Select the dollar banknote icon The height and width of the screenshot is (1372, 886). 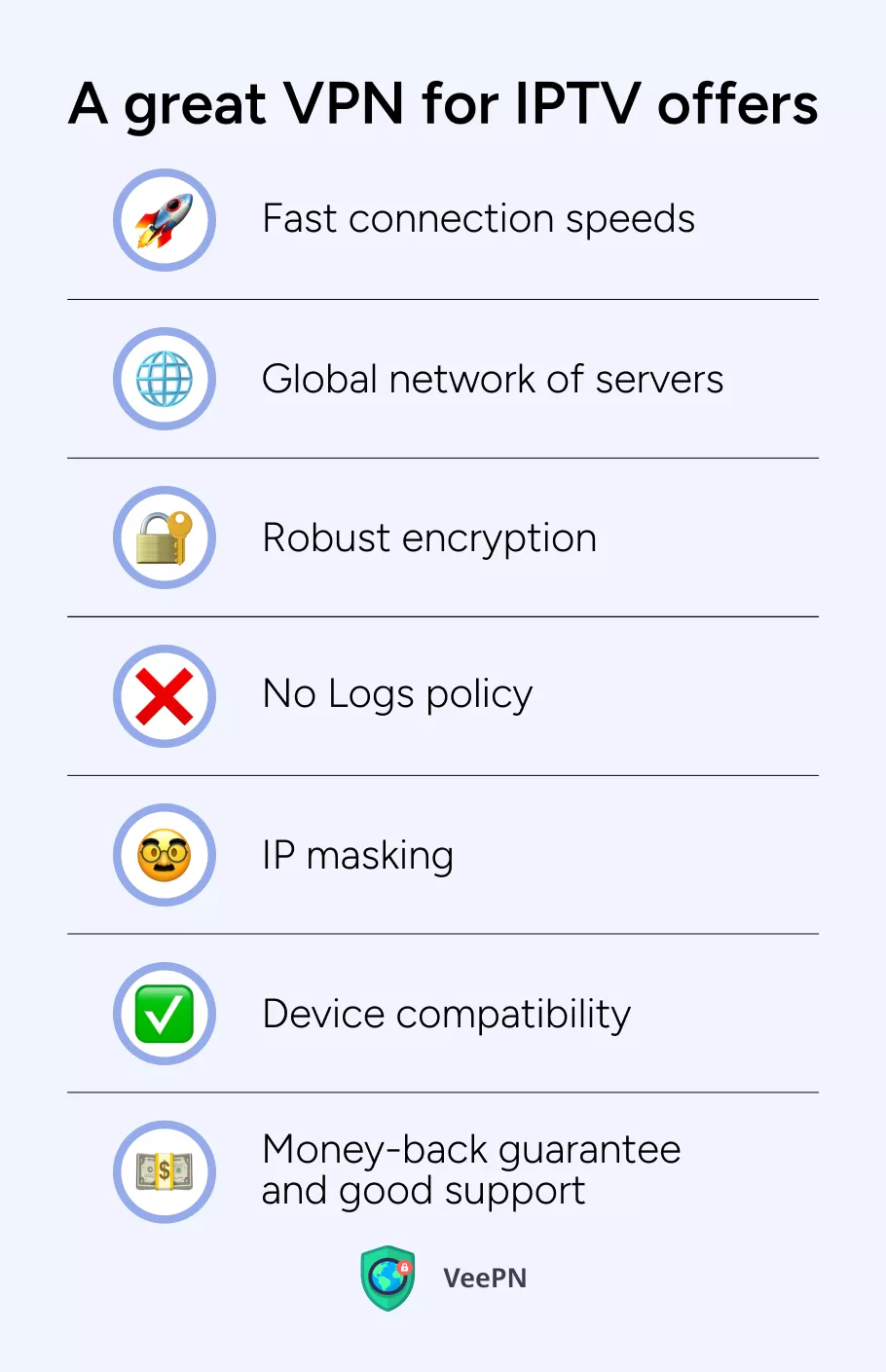coord(165,1172)
